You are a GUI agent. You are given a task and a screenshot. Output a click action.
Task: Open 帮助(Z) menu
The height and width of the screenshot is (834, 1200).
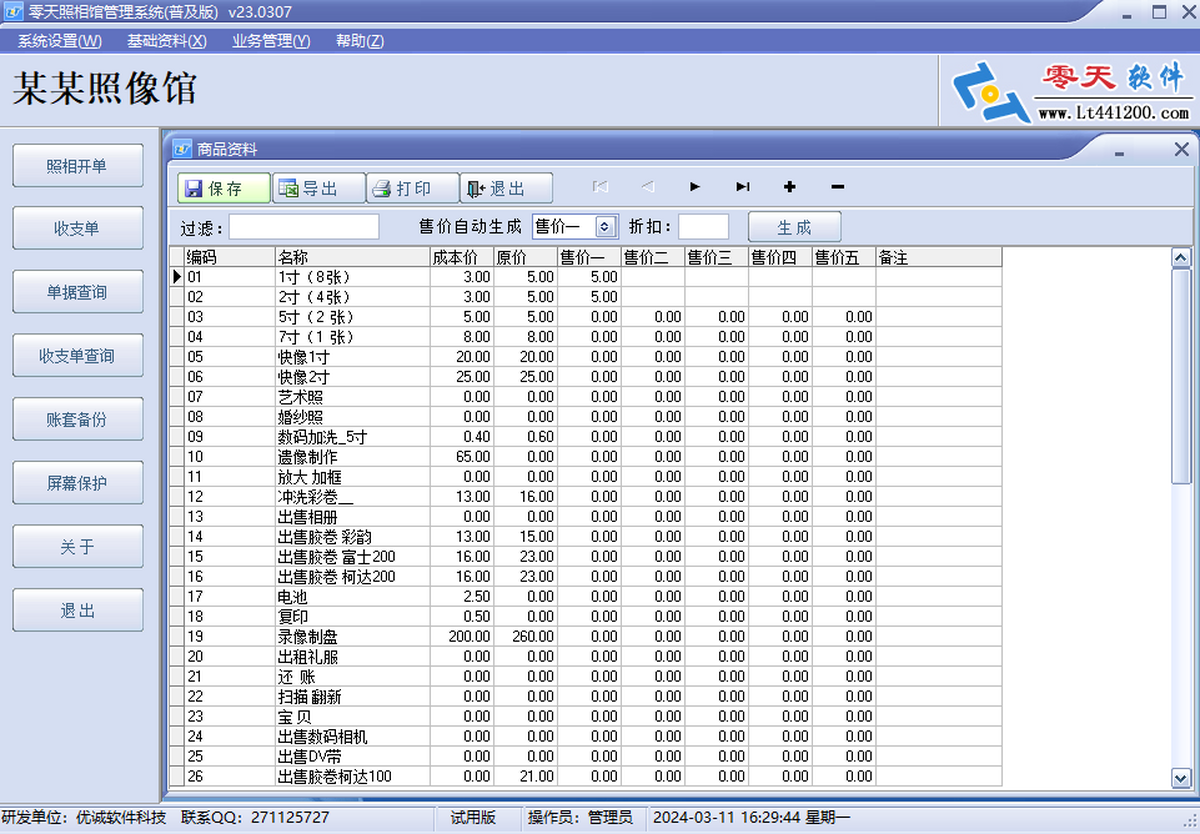tap(360, 41)
